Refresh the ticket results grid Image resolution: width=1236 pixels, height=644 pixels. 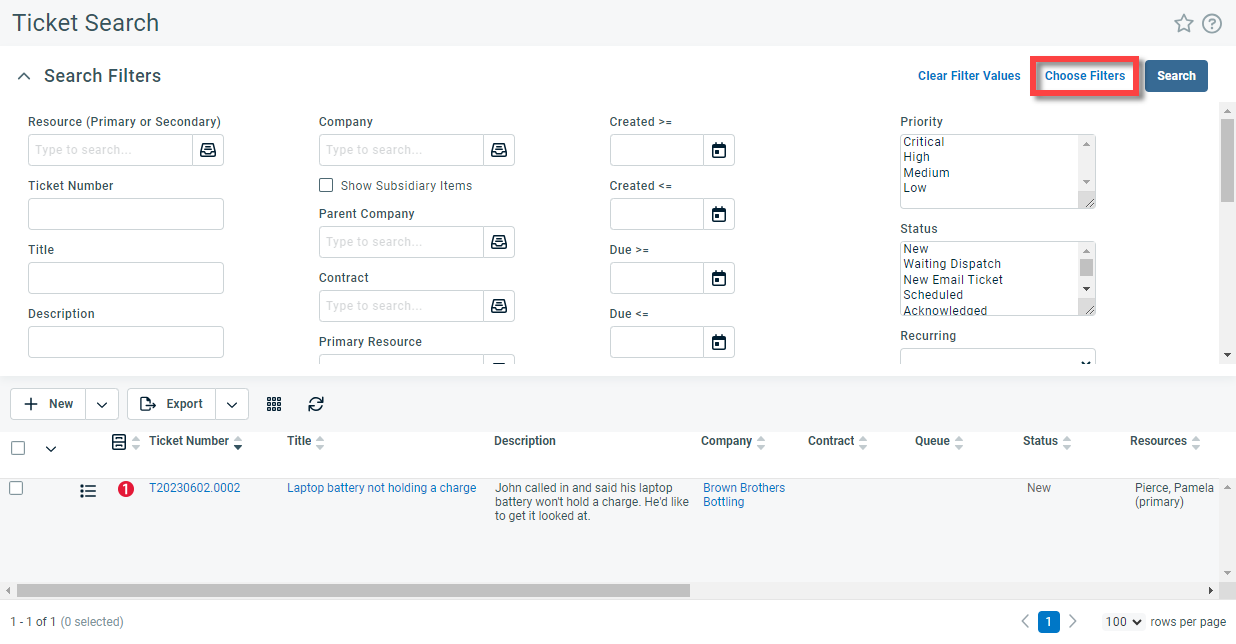tap(316, 404)
